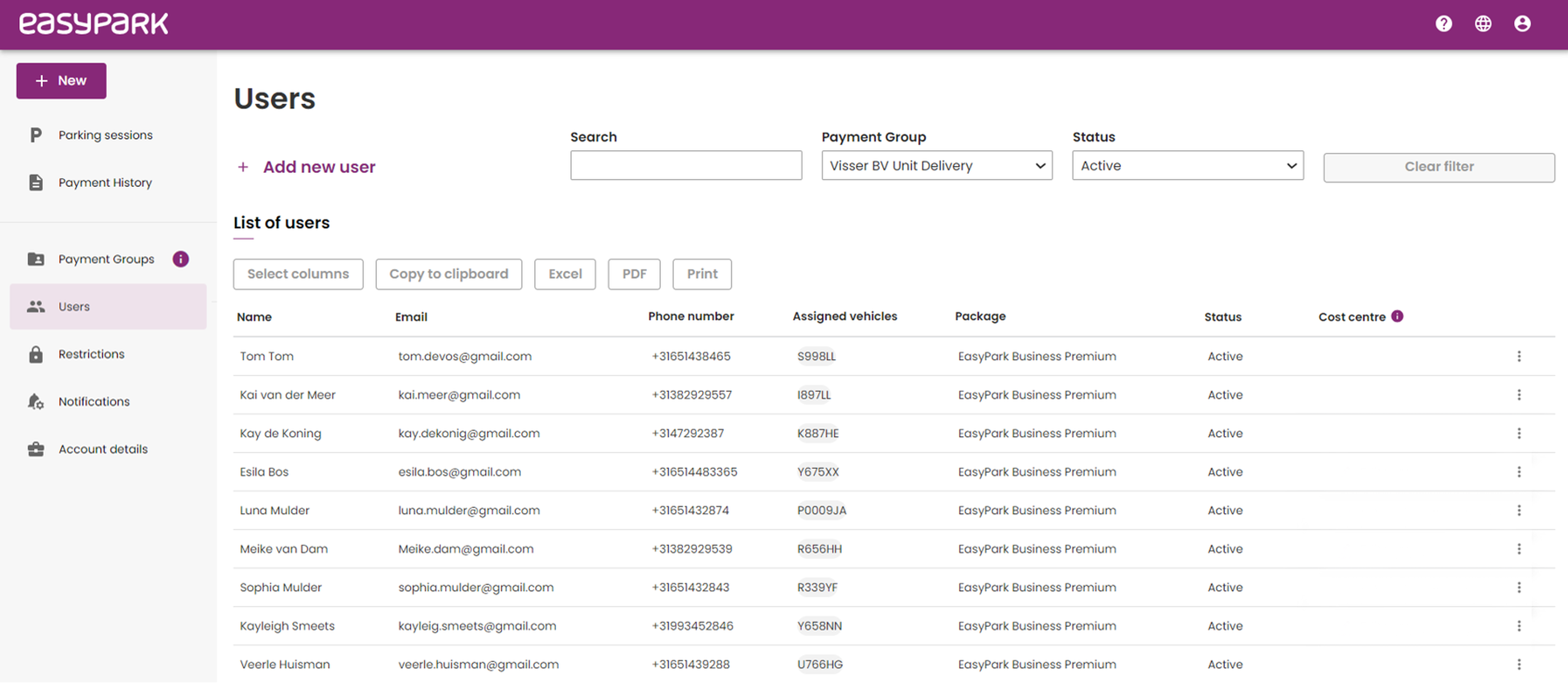The height and width of the screenshot is (686, 1568).
Task: Click vehicle tag I897LL
Action: pos(814,394)
